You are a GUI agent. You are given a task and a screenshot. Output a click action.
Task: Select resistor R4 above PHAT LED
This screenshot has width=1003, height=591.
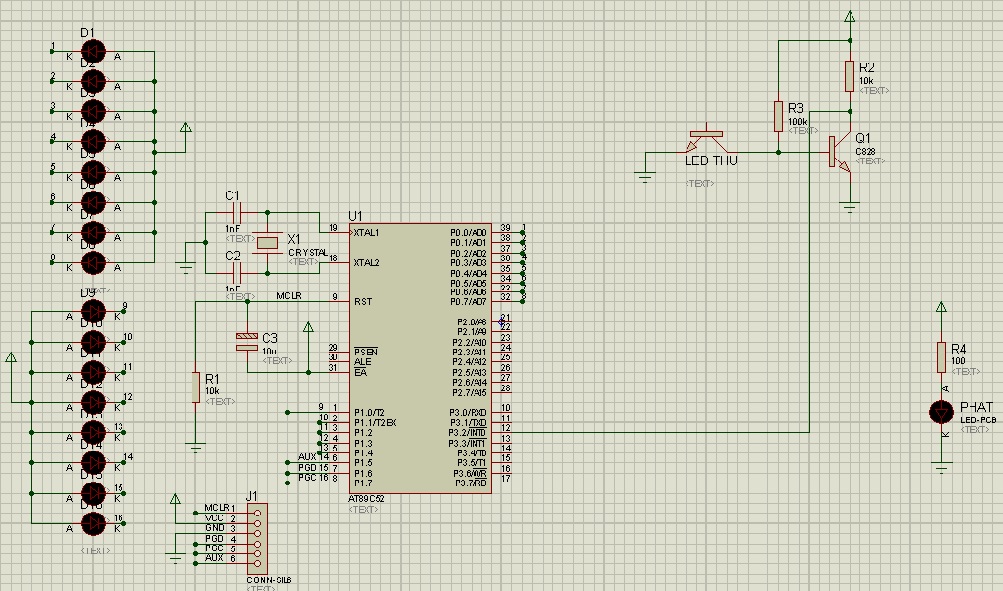[x=941, y=356]
